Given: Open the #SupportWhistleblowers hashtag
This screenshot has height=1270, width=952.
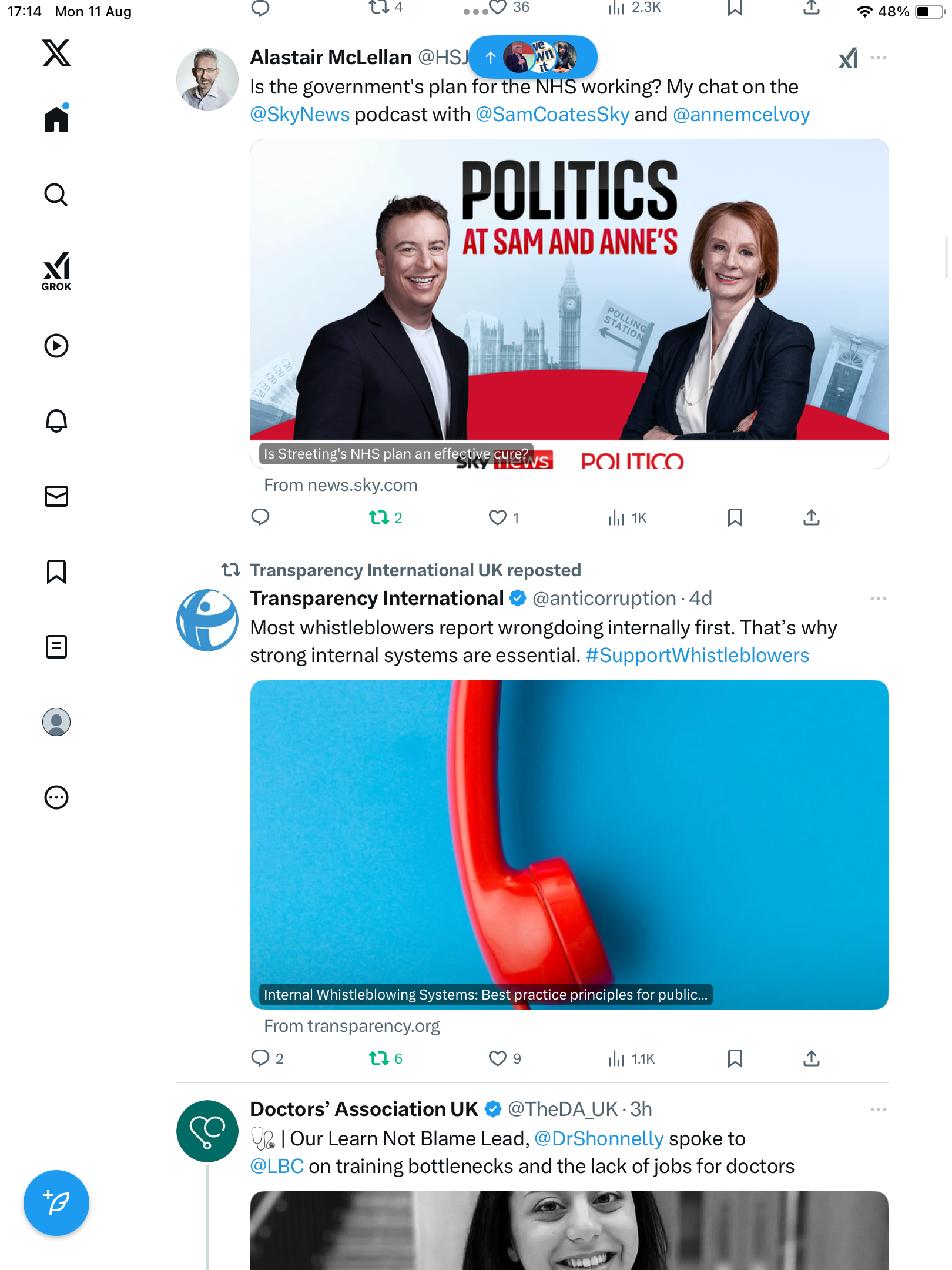Looking at the screenshot, I should (x=697, y=655).
